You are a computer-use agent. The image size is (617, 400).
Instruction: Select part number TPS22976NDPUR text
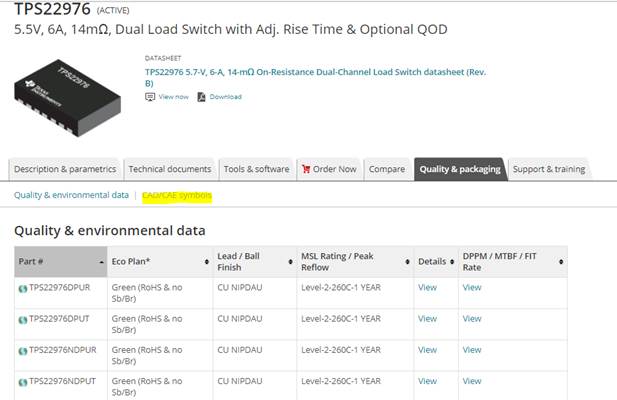tap(63, 350)
